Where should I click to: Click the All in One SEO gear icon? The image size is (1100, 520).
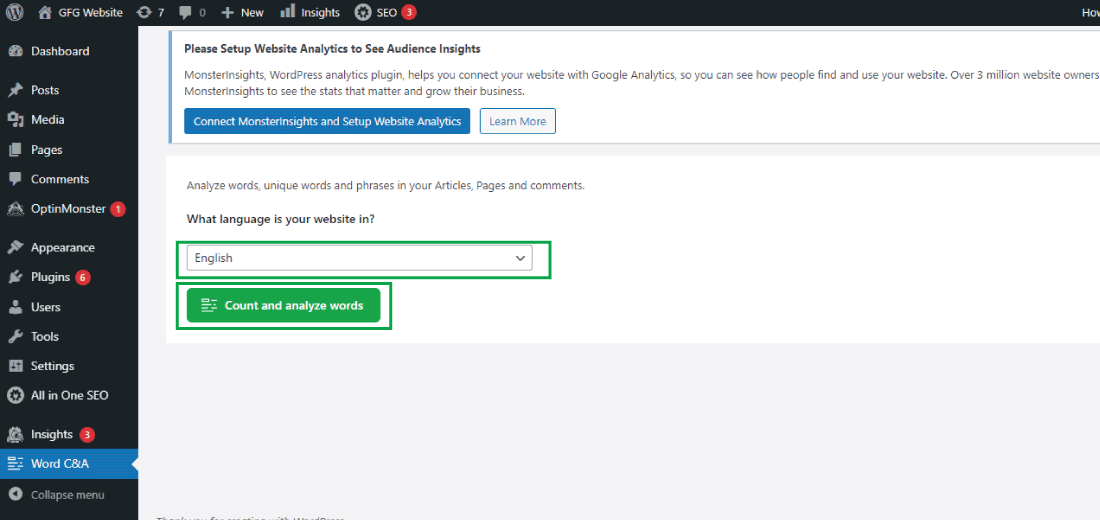[x=15, y=396]
